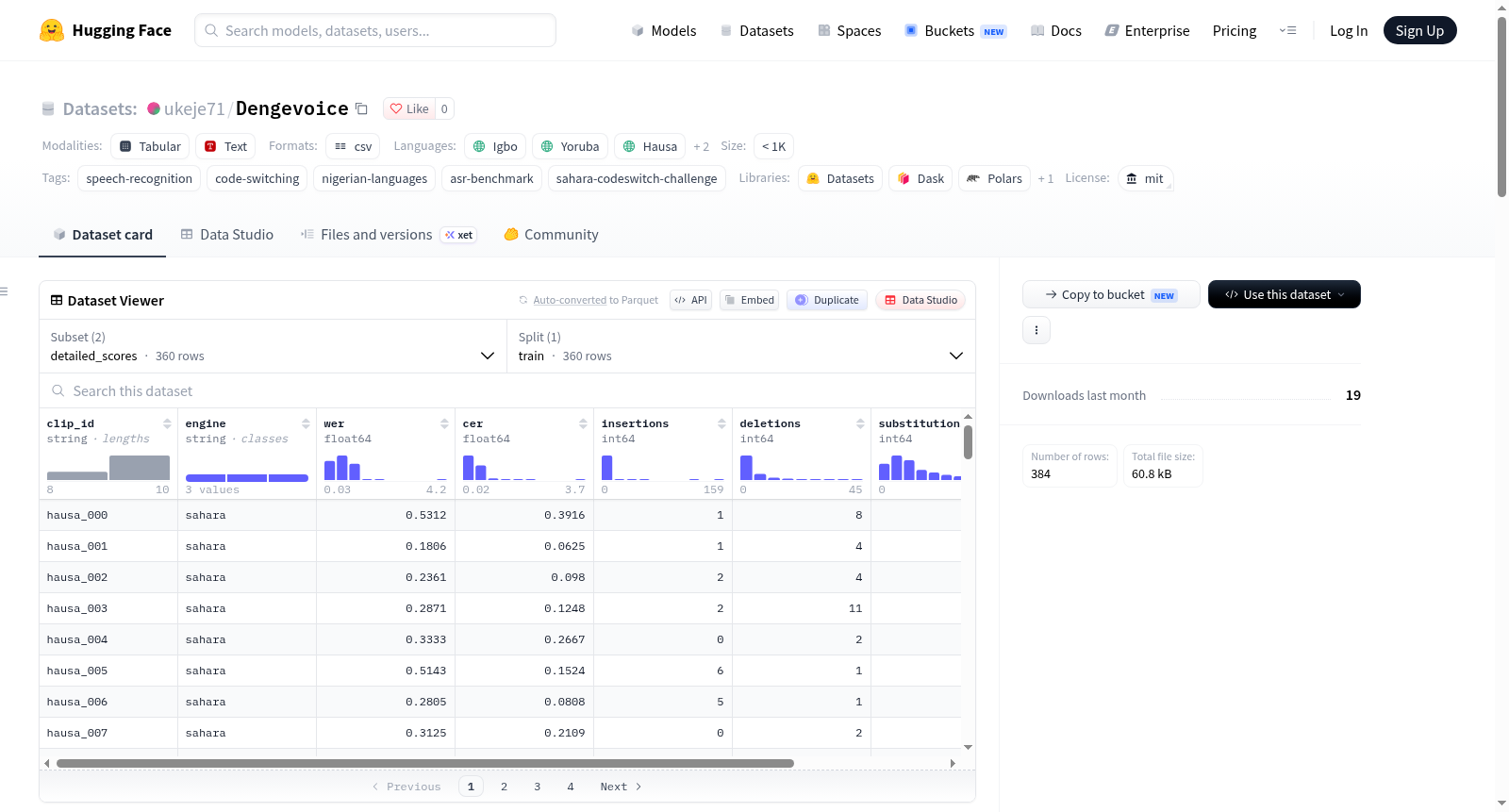Open Spaces in the top navigation

tap(849, 30)
